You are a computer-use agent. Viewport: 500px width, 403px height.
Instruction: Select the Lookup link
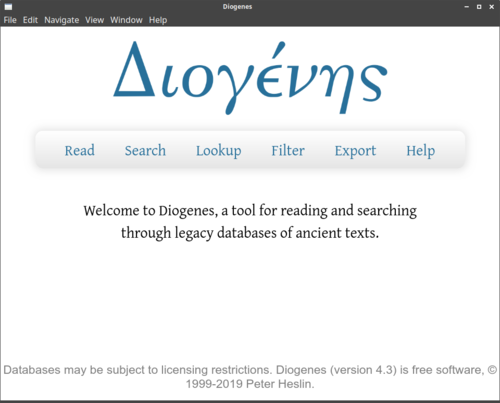click(218, 151)
